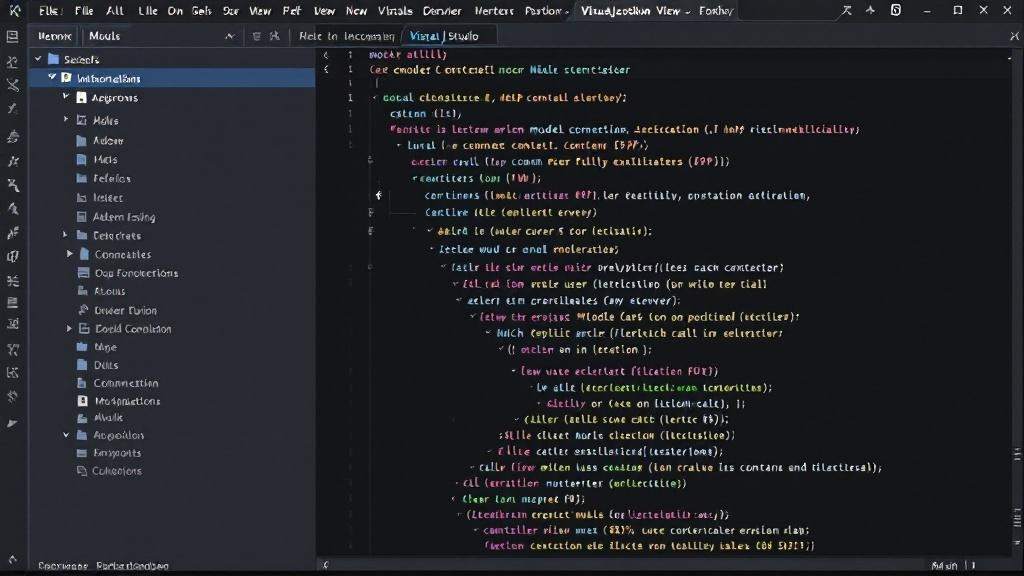This screenshot has height=576, width=1024.
Task: Collapse the 'Seteefs' root node
Action: click(x=39, y=59)
